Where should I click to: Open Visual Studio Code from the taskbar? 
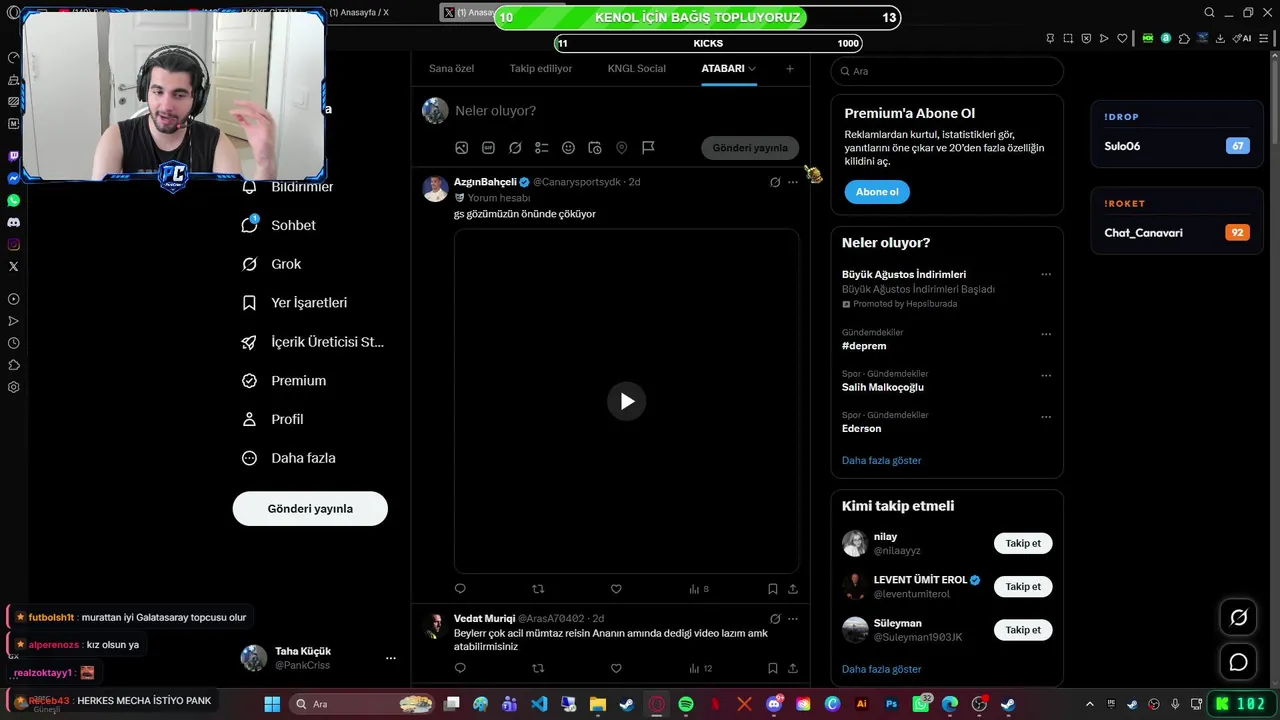pos(539,704)
